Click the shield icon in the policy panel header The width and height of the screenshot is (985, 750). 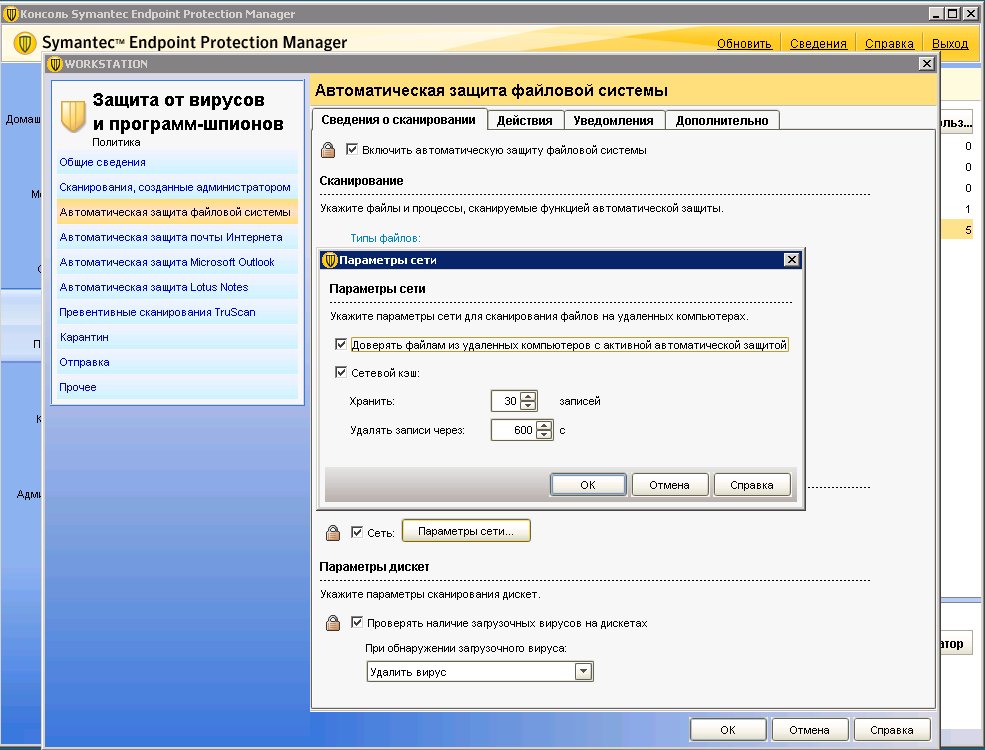73,116
